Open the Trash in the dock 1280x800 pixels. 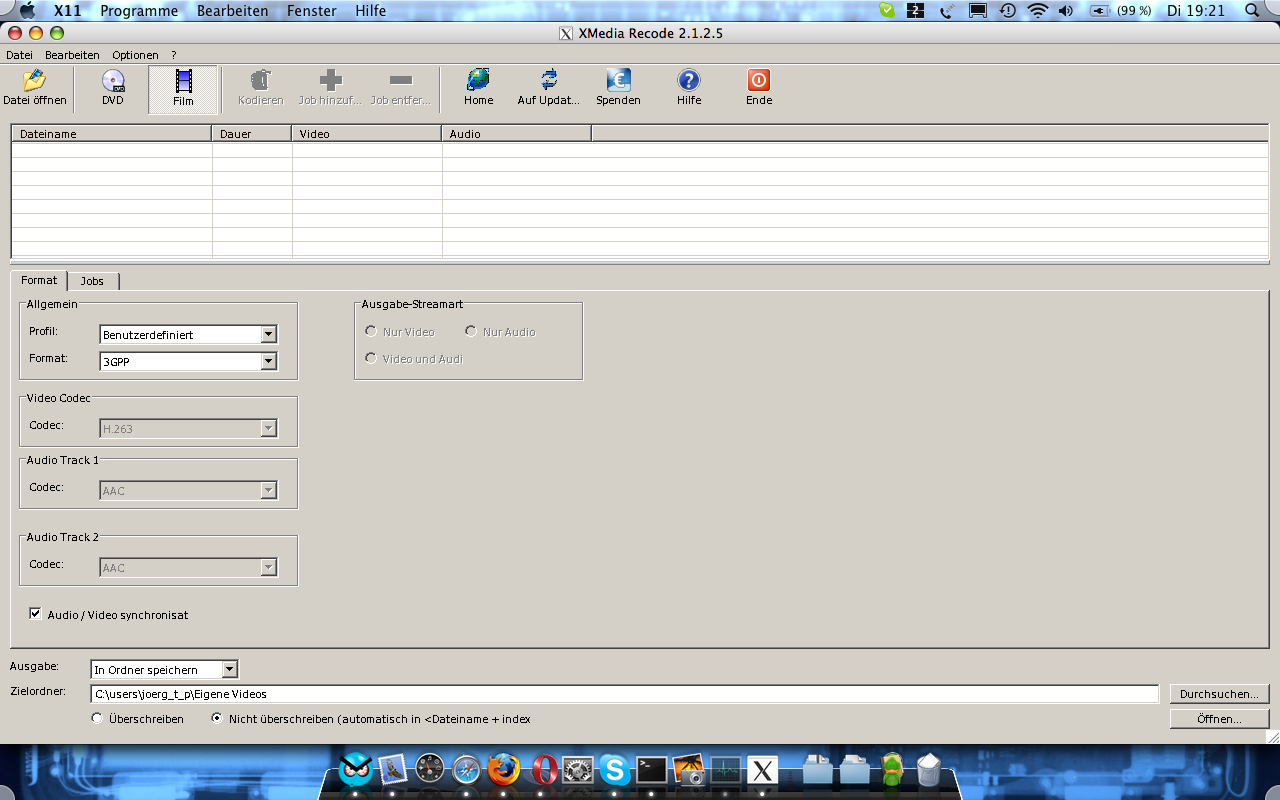[x=929, y=769]
